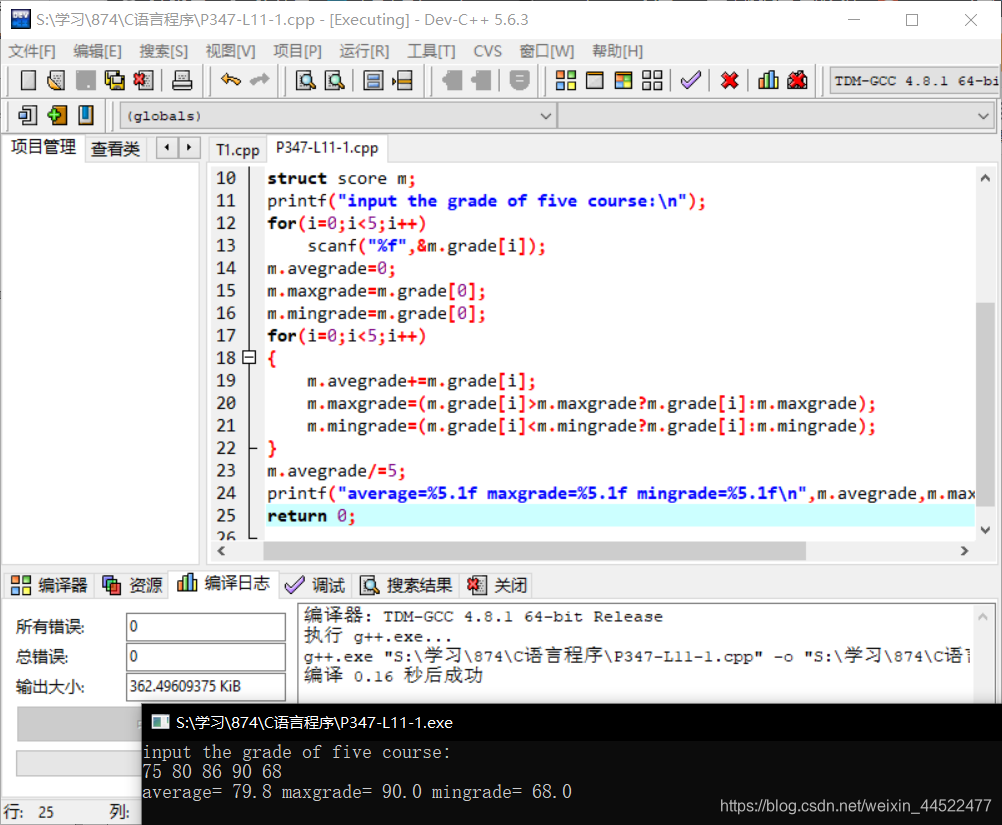Screen dimensions: 1002x825
Task: Open the CVS menu
Action: pyautogui.click(x=488, y=51)
